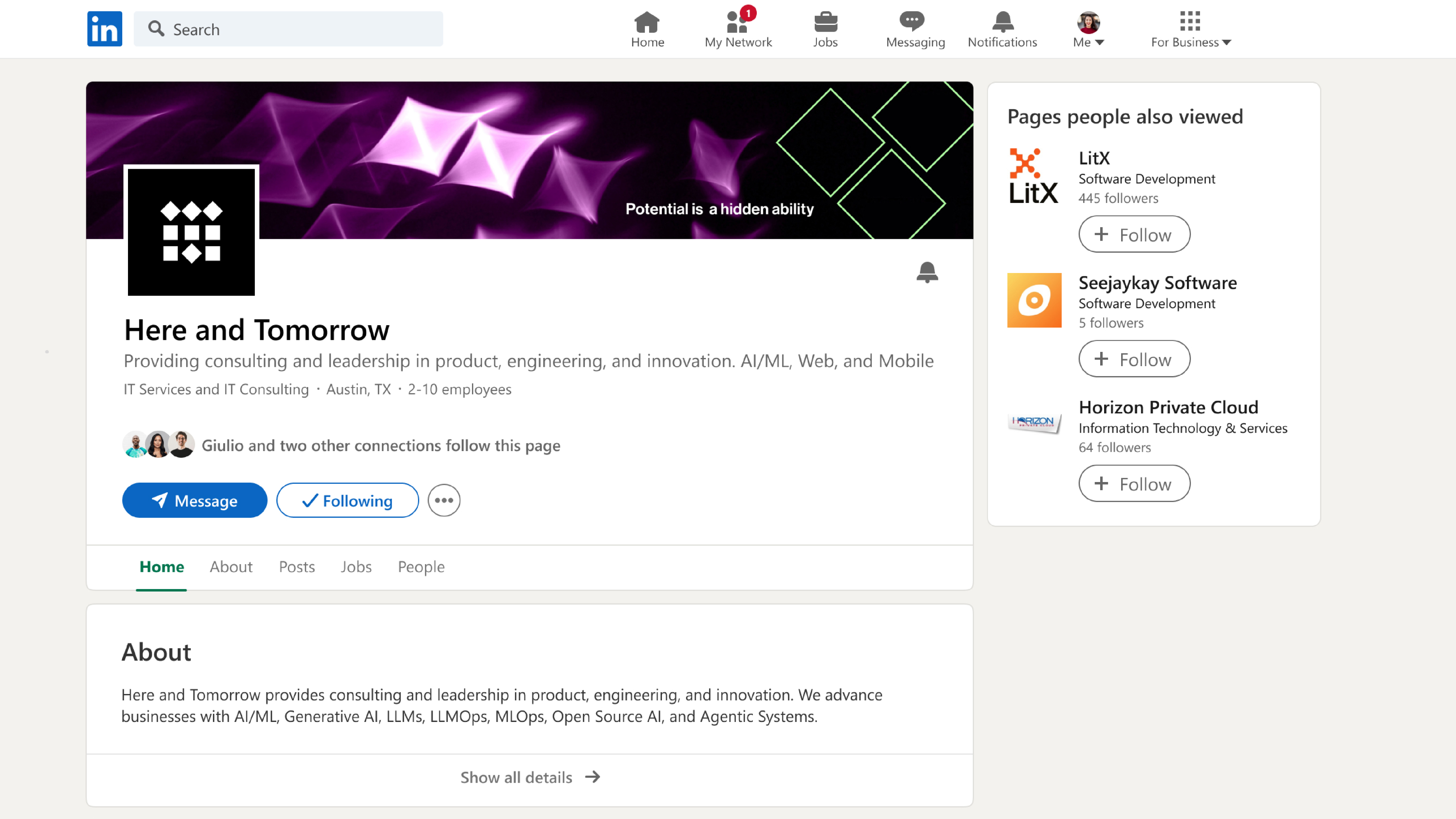
Task: Open the three-dot more options button
Action: pos(444,500)
